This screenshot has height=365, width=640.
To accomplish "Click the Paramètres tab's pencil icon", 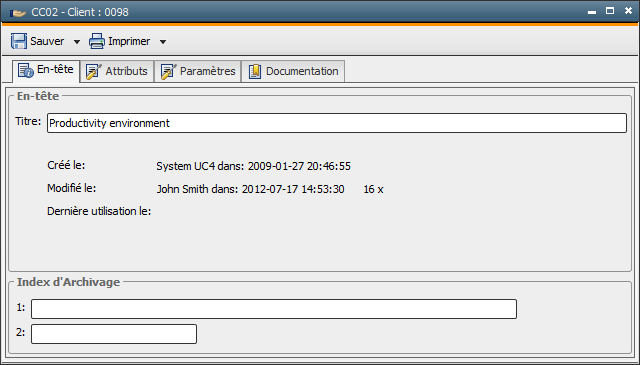I will tap(168, 71).
